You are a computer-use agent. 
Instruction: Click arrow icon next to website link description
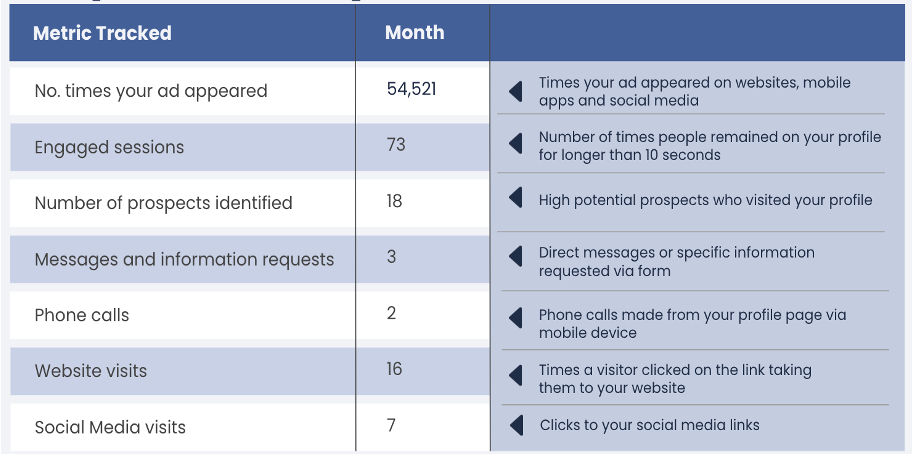[516, 377]
